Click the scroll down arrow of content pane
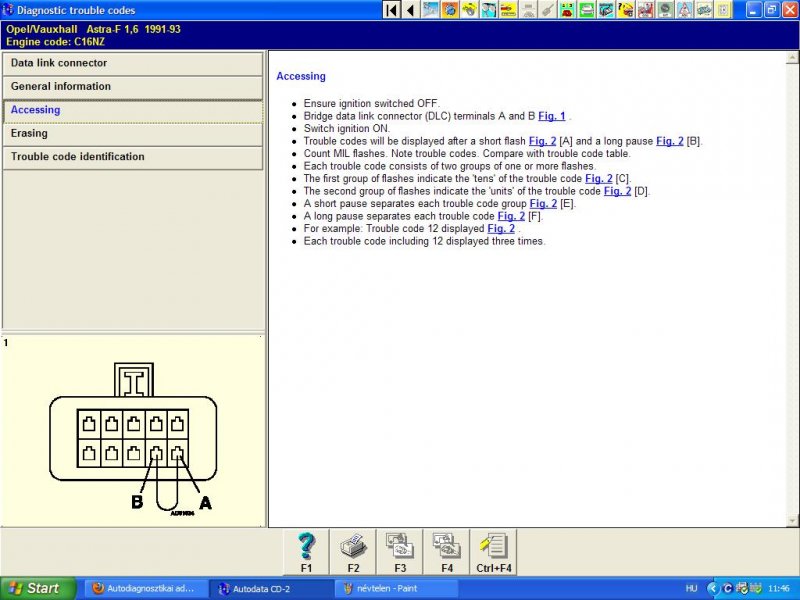 [792, 520]
